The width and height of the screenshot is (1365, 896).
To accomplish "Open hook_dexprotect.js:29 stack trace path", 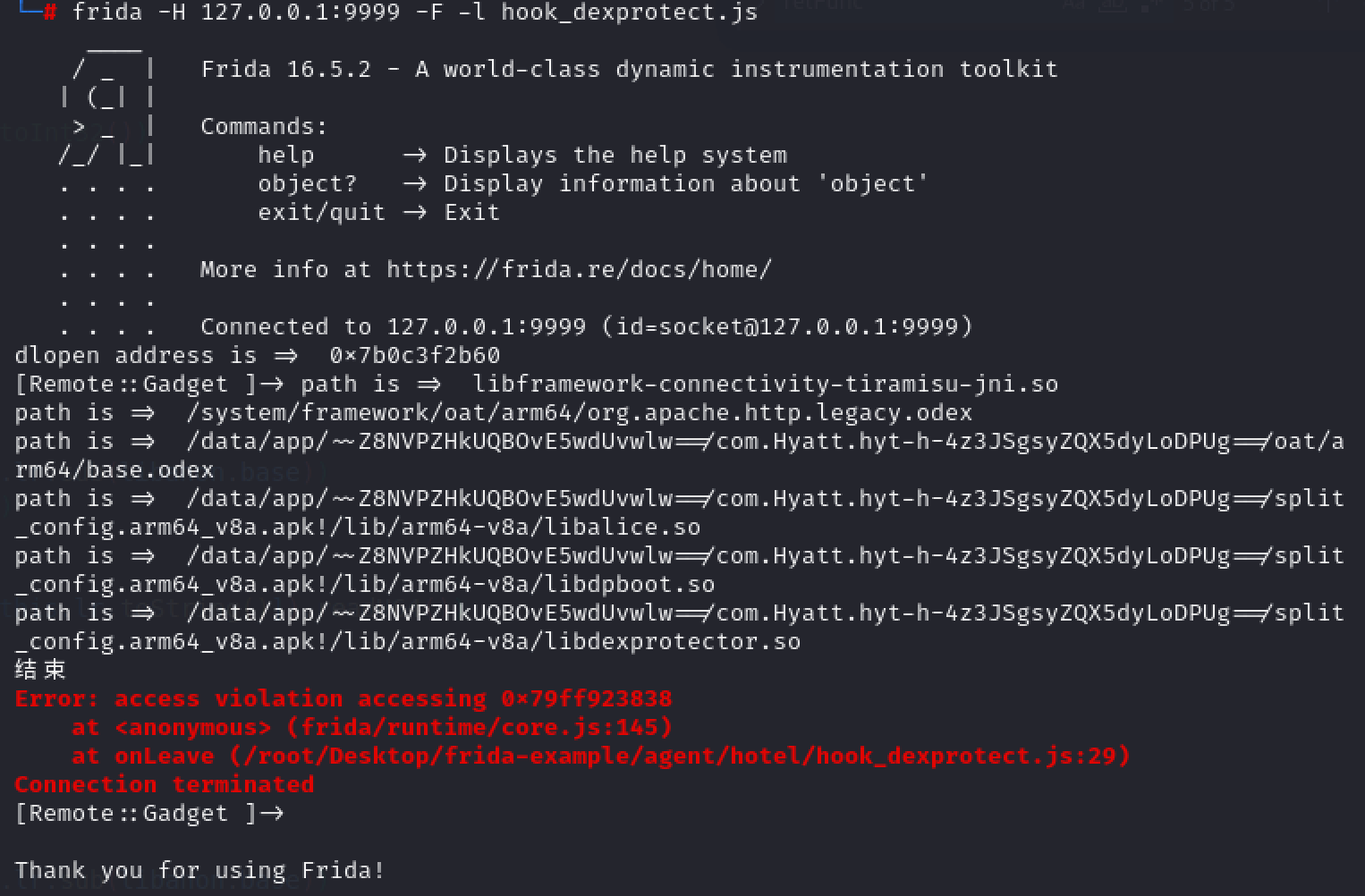I will (679, 757).
